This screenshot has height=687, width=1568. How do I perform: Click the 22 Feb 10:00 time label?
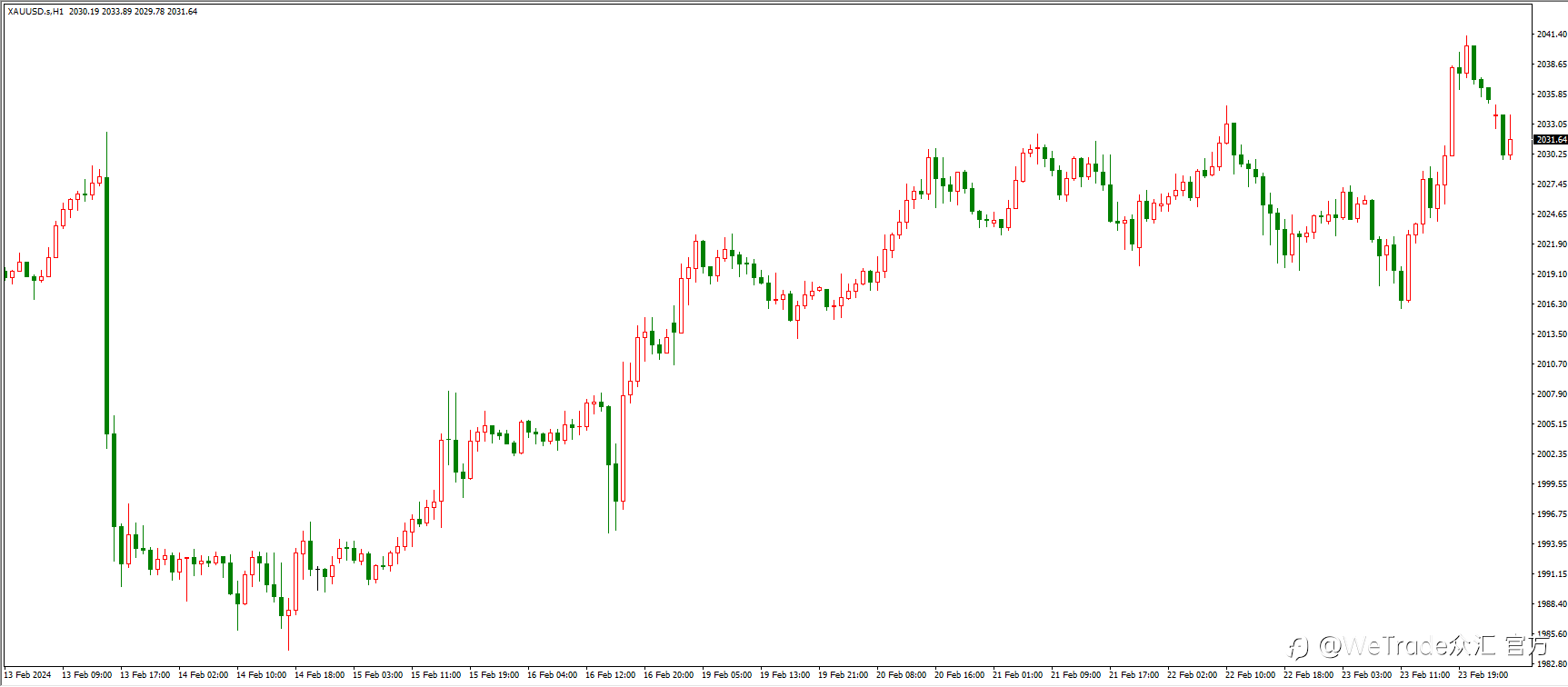pos(1251,675)
